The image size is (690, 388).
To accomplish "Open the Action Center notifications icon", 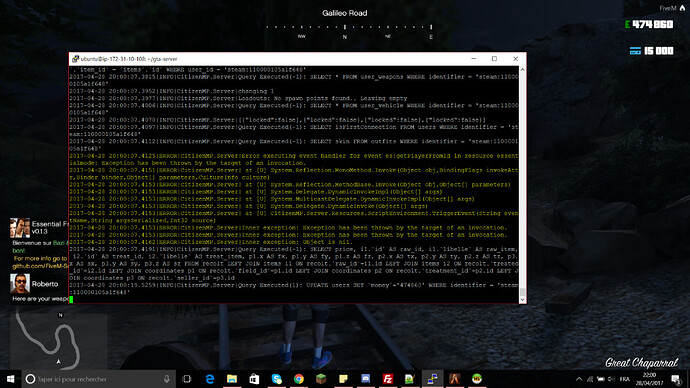I will pos(676,379).
